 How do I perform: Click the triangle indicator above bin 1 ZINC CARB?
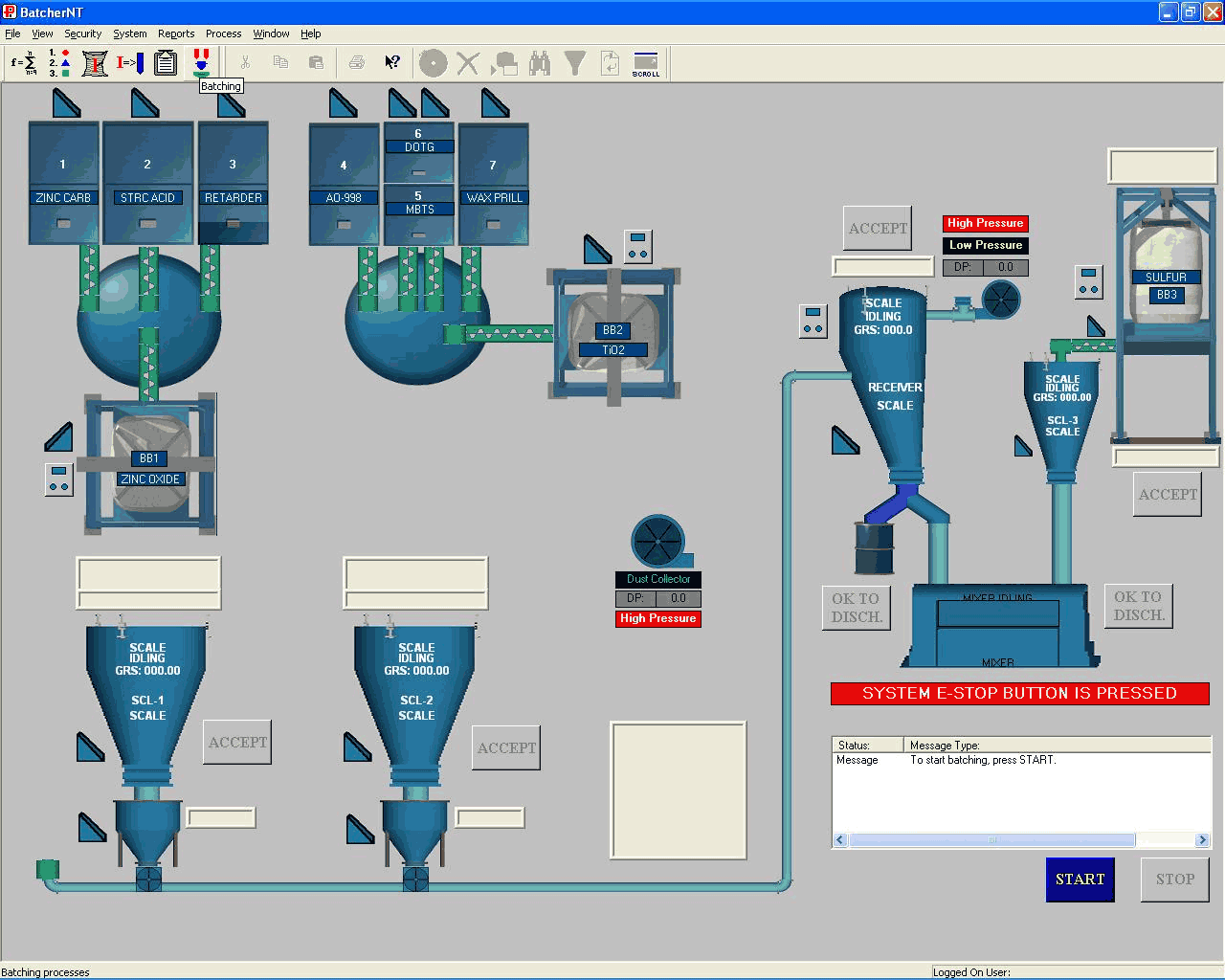66,102
